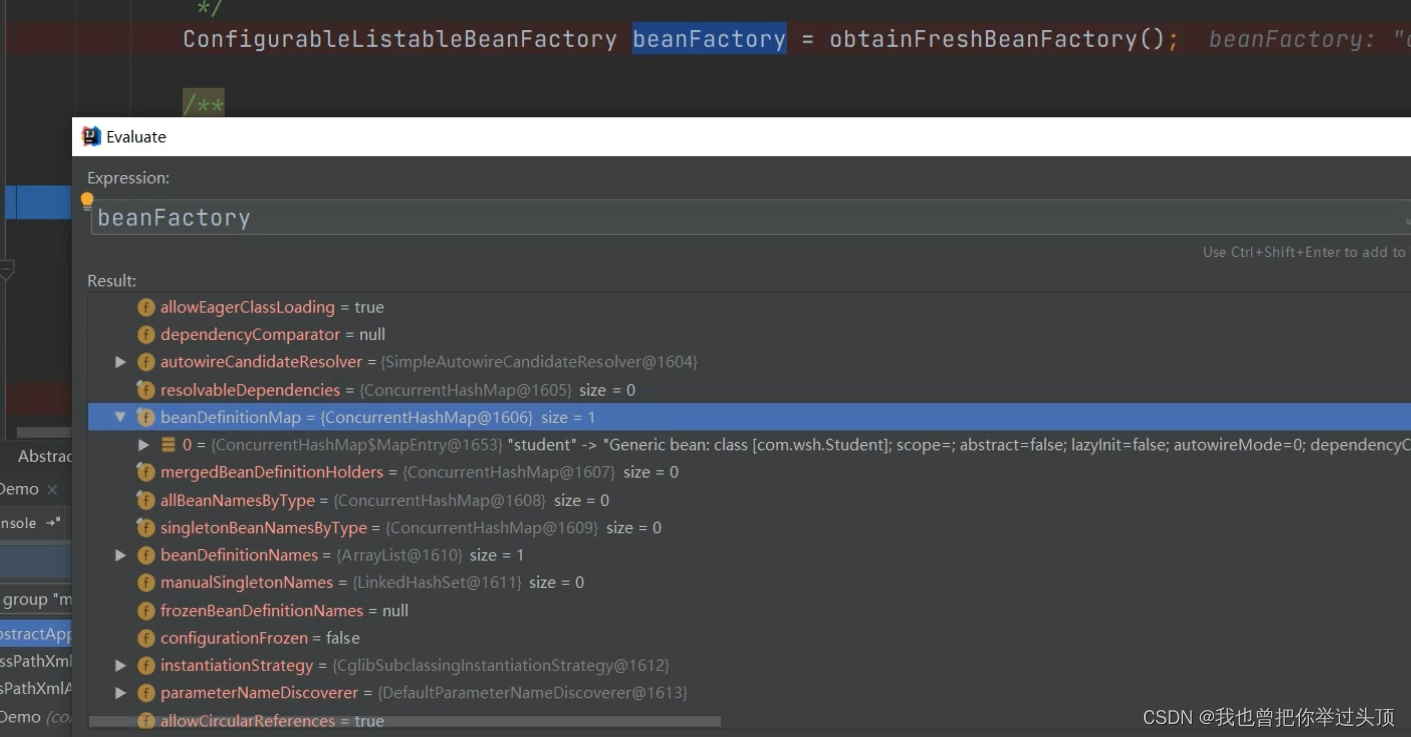Select allowCircularReferences = true row
This screenshot has height=737, width=1411.
click(749, 720)
